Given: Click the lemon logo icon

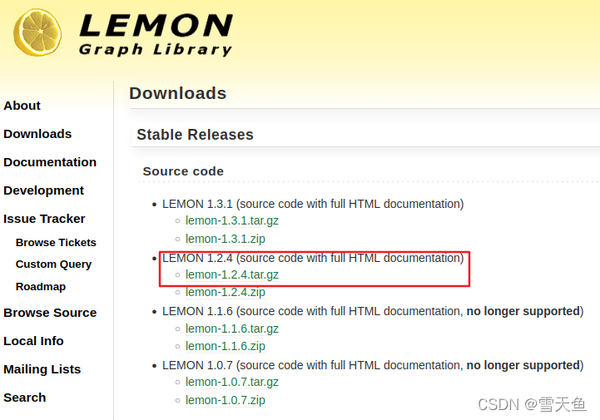Looking at the screenshot, I should (x=38, y=33).
